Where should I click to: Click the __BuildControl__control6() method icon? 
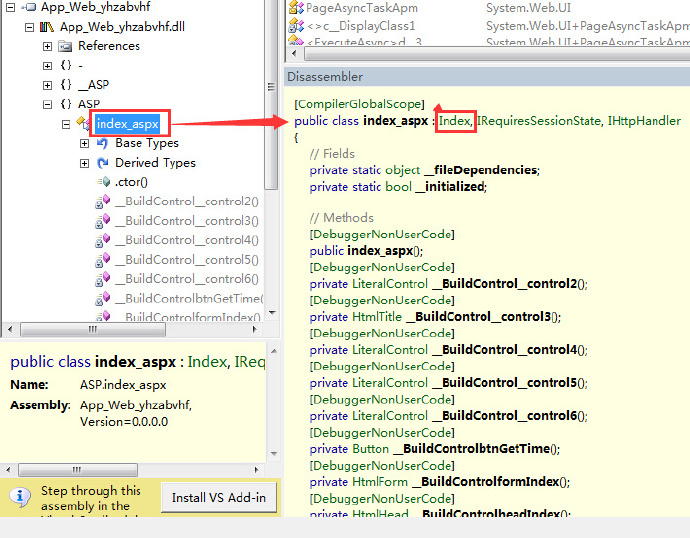(x=103, y=279)
